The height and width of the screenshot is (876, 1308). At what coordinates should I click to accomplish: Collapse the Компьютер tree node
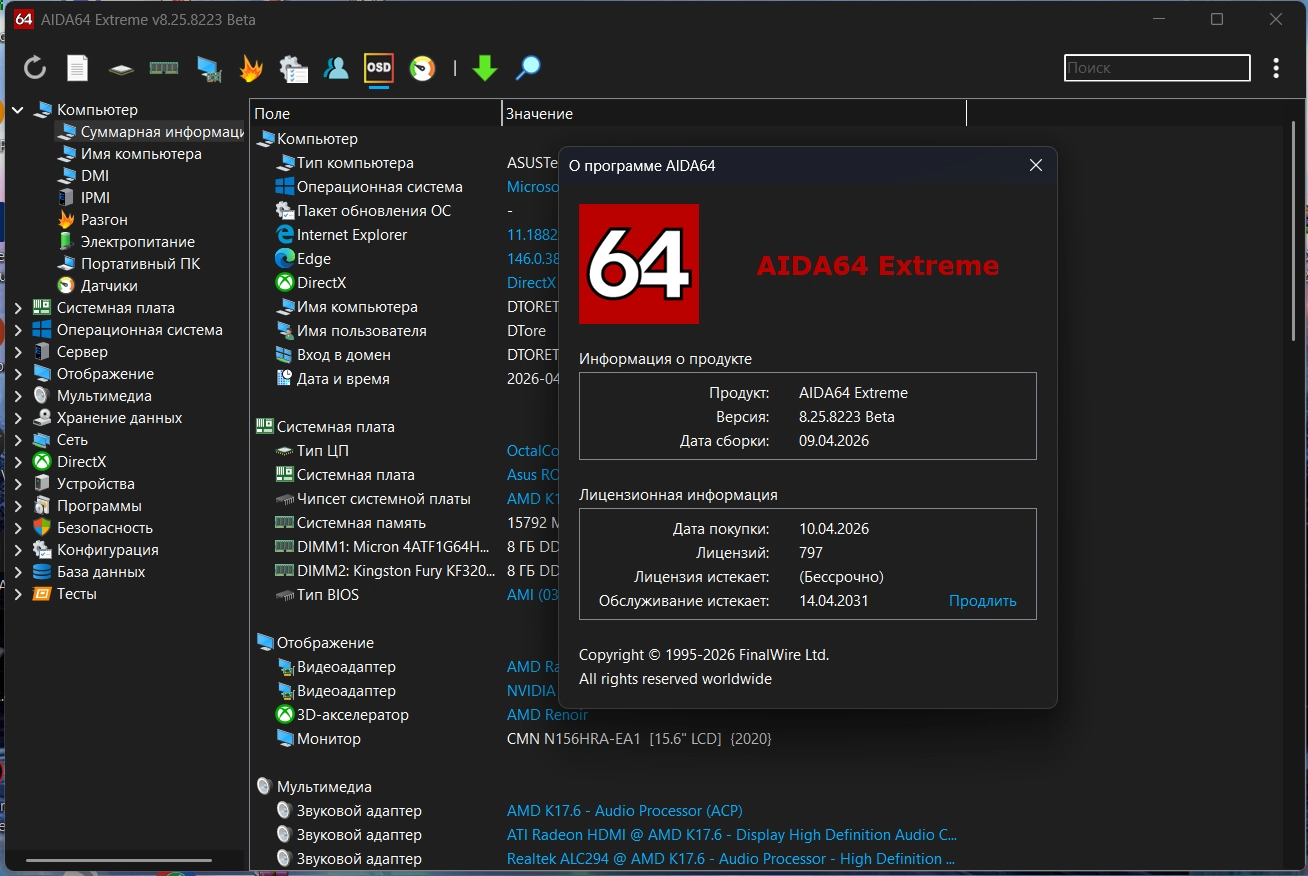[x=18, y=110]
